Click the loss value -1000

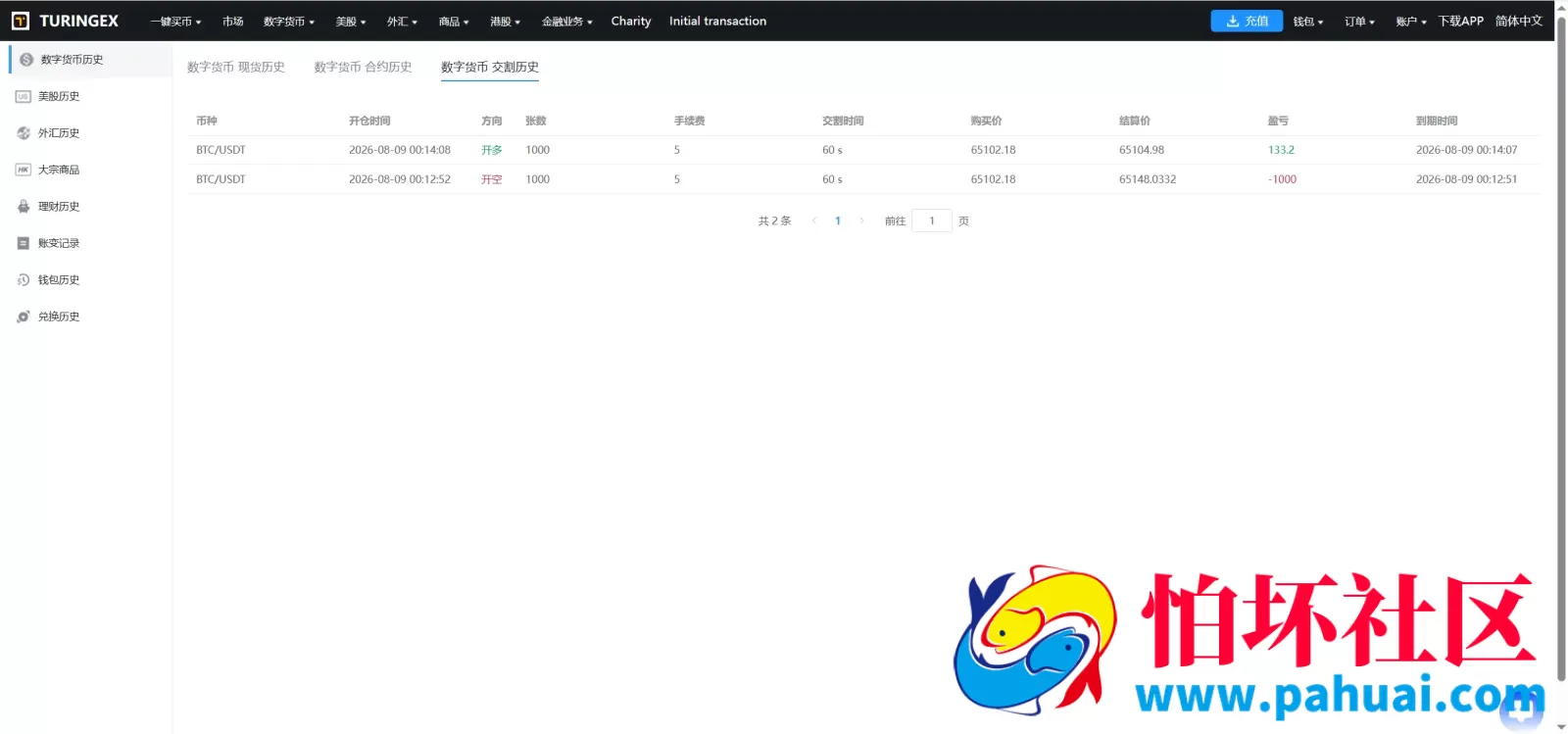(x=1282, y=179)
